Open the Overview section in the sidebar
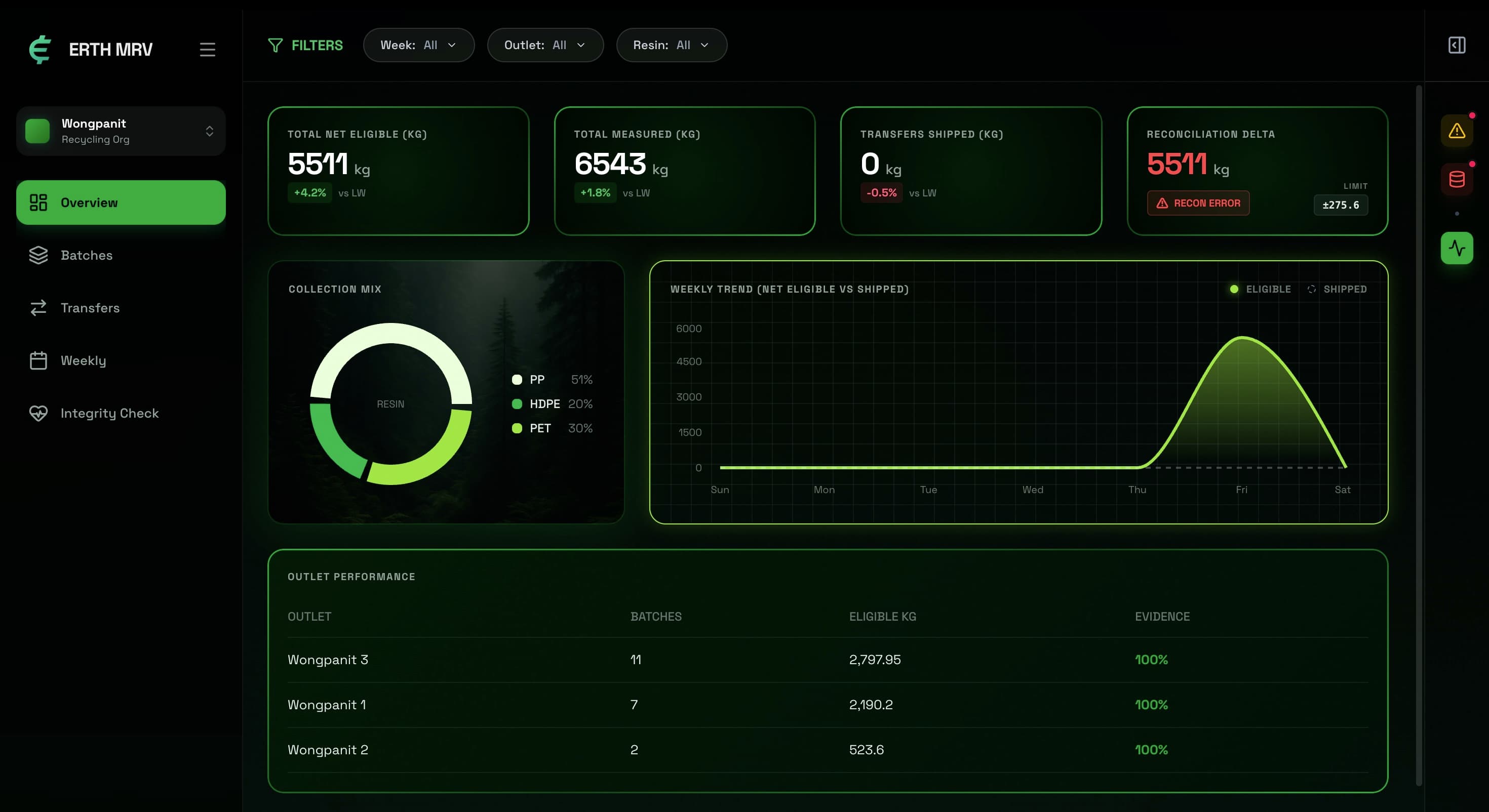 (x=120, y=202)
